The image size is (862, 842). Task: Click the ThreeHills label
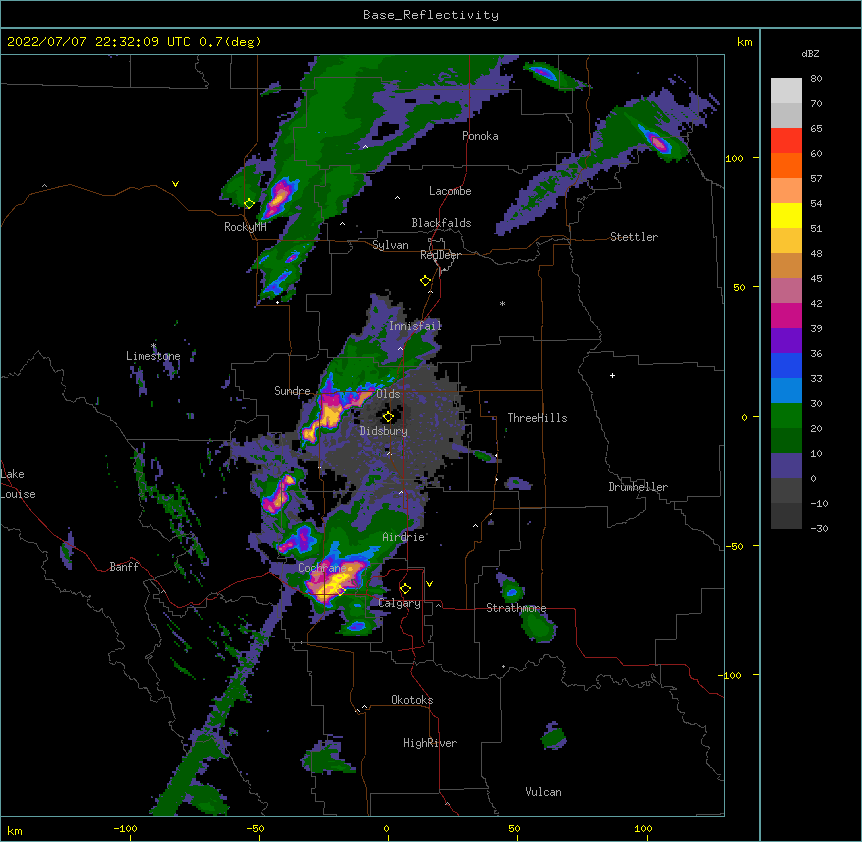pyautogui.click(x=537, y=418)
